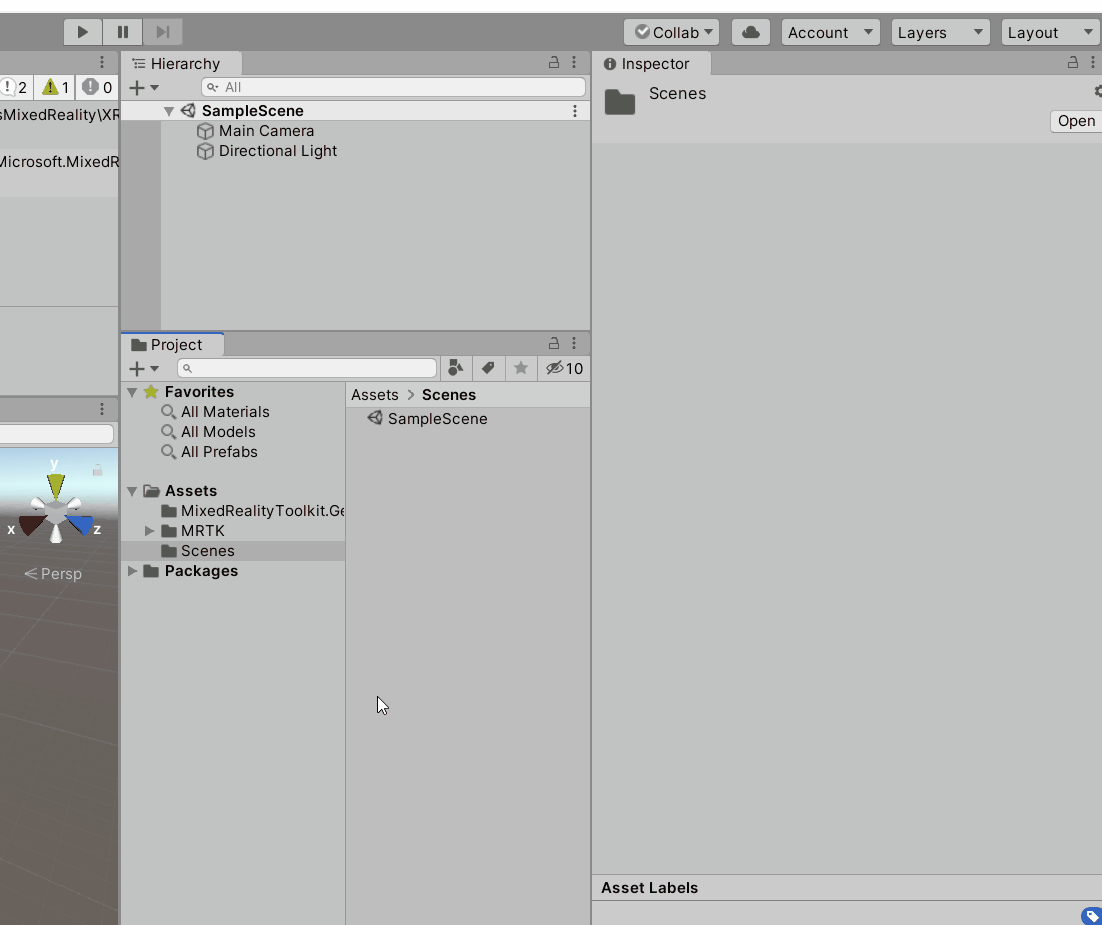Viewport: 1102px width, 925px height.
Task: Open the cloud Services button
Action: pyautogui.click(x=751, y=32)
